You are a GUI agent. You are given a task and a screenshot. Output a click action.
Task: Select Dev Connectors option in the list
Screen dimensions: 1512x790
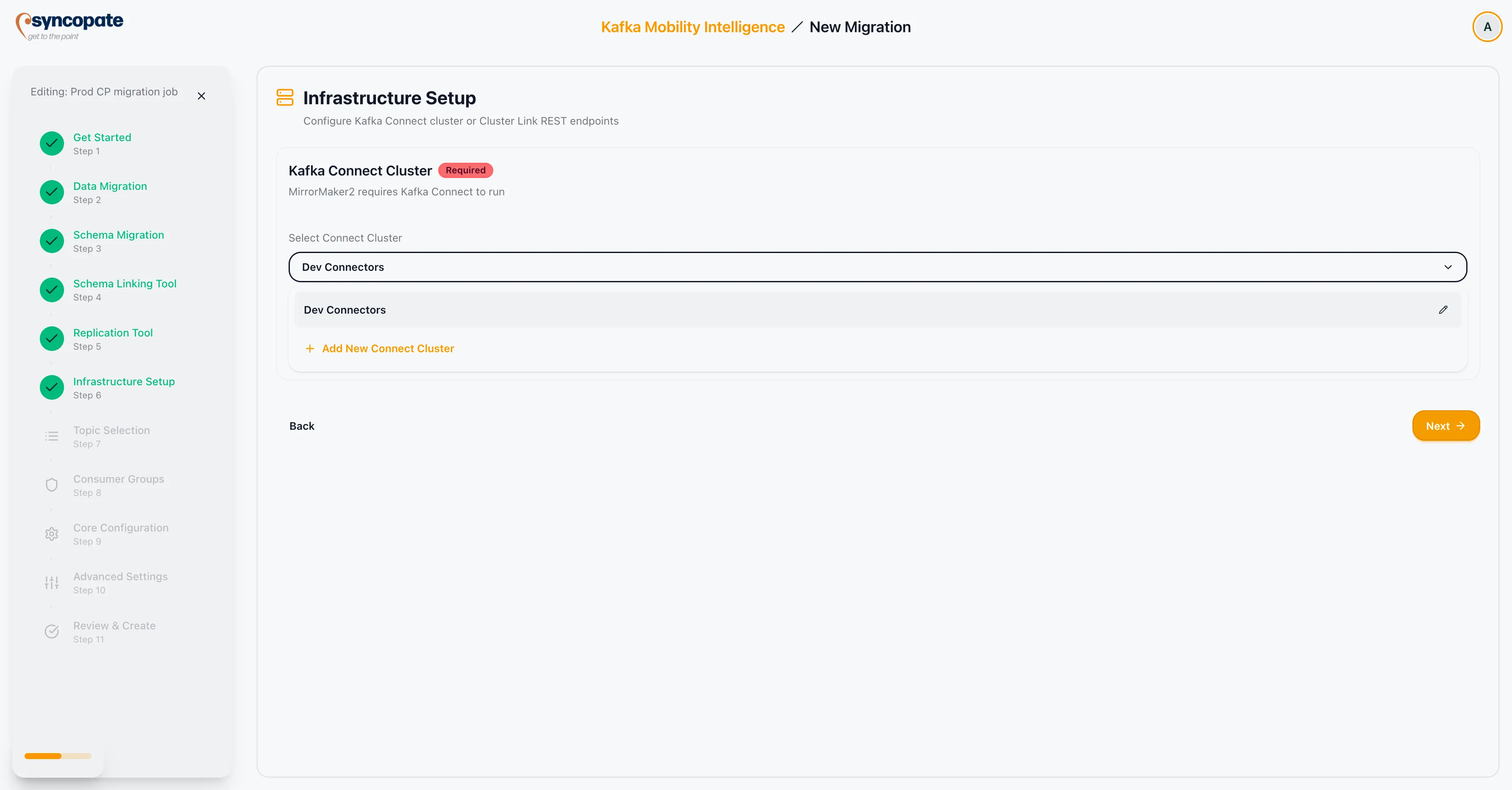coord(345,310)
